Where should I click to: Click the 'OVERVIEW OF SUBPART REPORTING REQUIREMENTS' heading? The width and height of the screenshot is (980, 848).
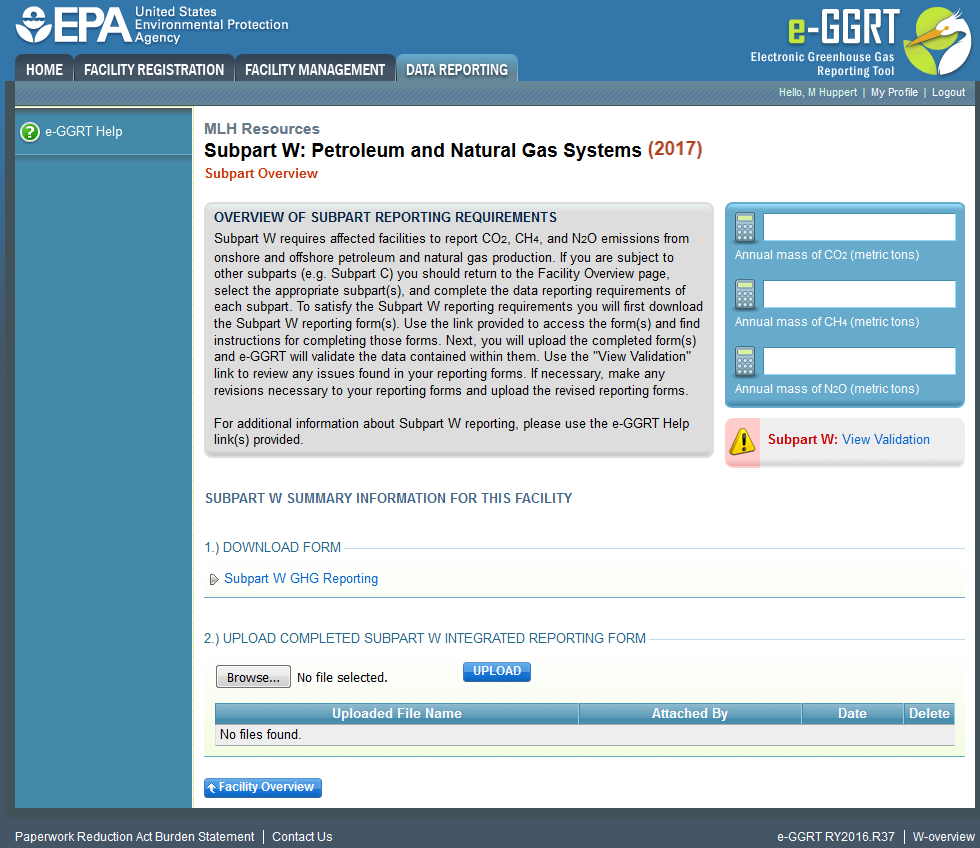(385, 217)
